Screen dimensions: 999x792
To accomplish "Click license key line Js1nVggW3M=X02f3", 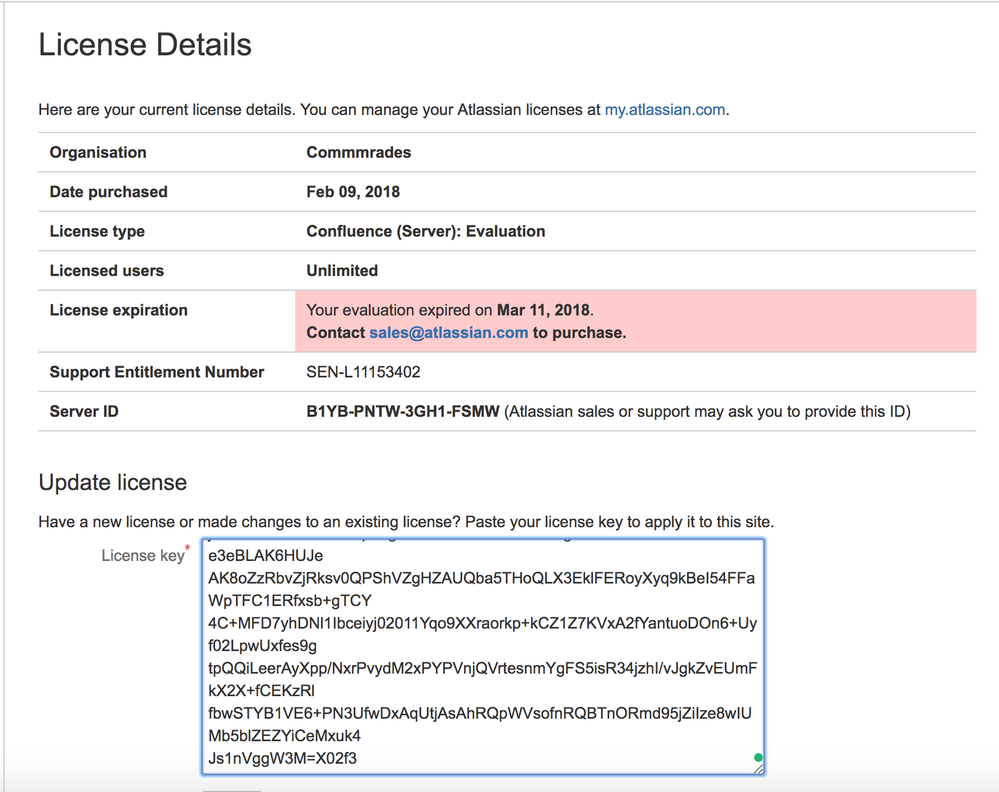I will pos(282,758).
